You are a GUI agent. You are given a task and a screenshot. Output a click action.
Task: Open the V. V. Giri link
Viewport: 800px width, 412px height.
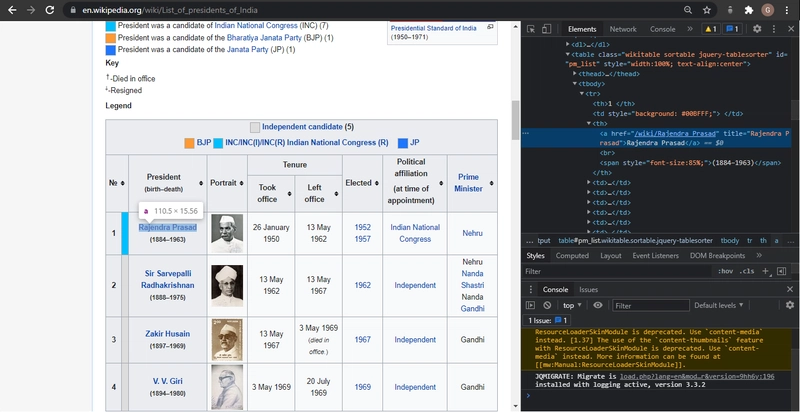click(167, 381)
